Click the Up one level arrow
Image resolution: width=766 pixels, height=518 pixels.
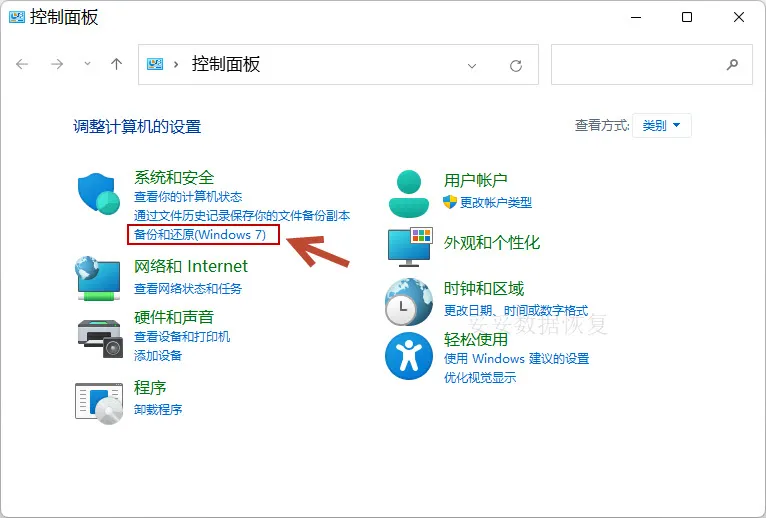(116, 64)
